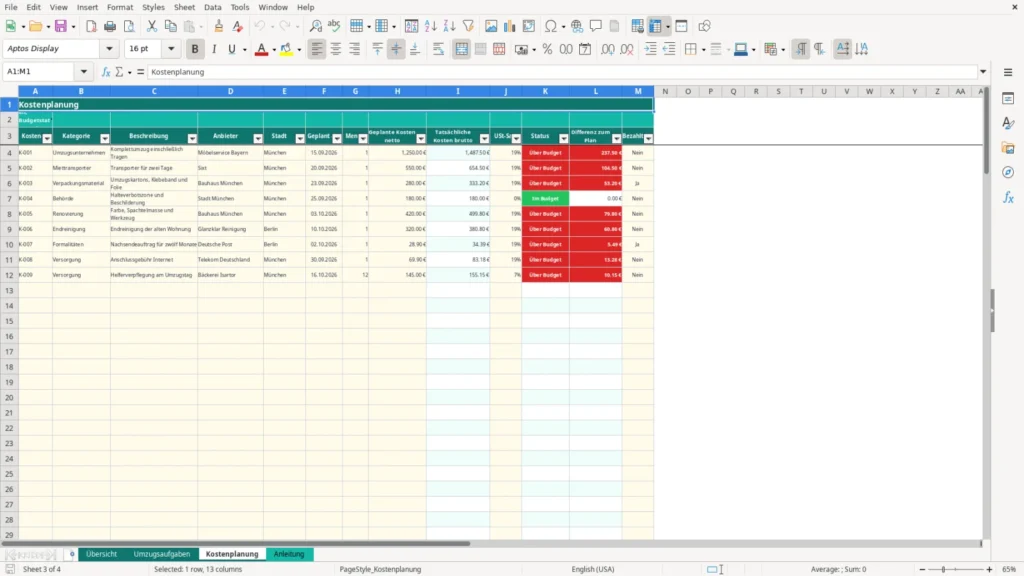
Task: Click the AutoFilter funnel icon
Action: [x=468, y=26]
